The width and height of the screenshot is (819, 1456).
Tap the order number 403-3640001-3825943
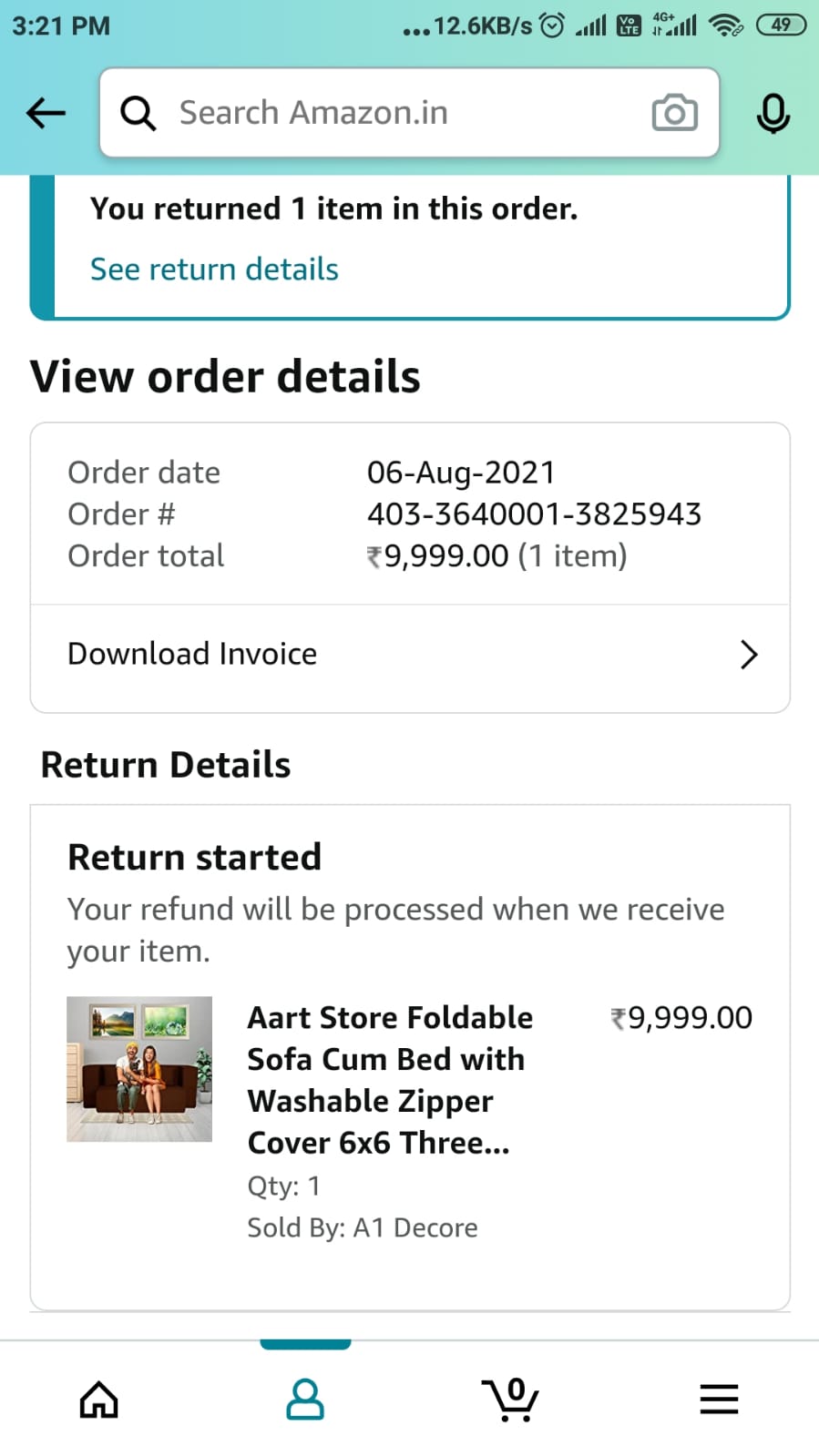coord(534,514)
